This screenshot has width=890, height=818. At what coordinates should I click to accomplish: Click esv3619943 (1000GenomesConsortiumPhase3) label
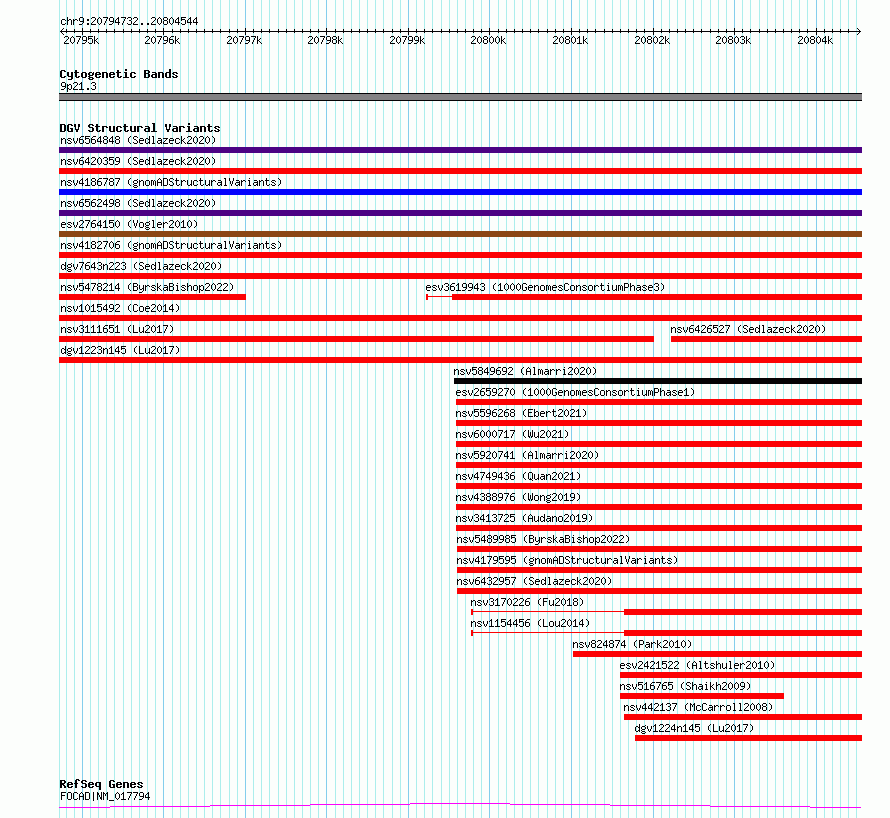545,287
